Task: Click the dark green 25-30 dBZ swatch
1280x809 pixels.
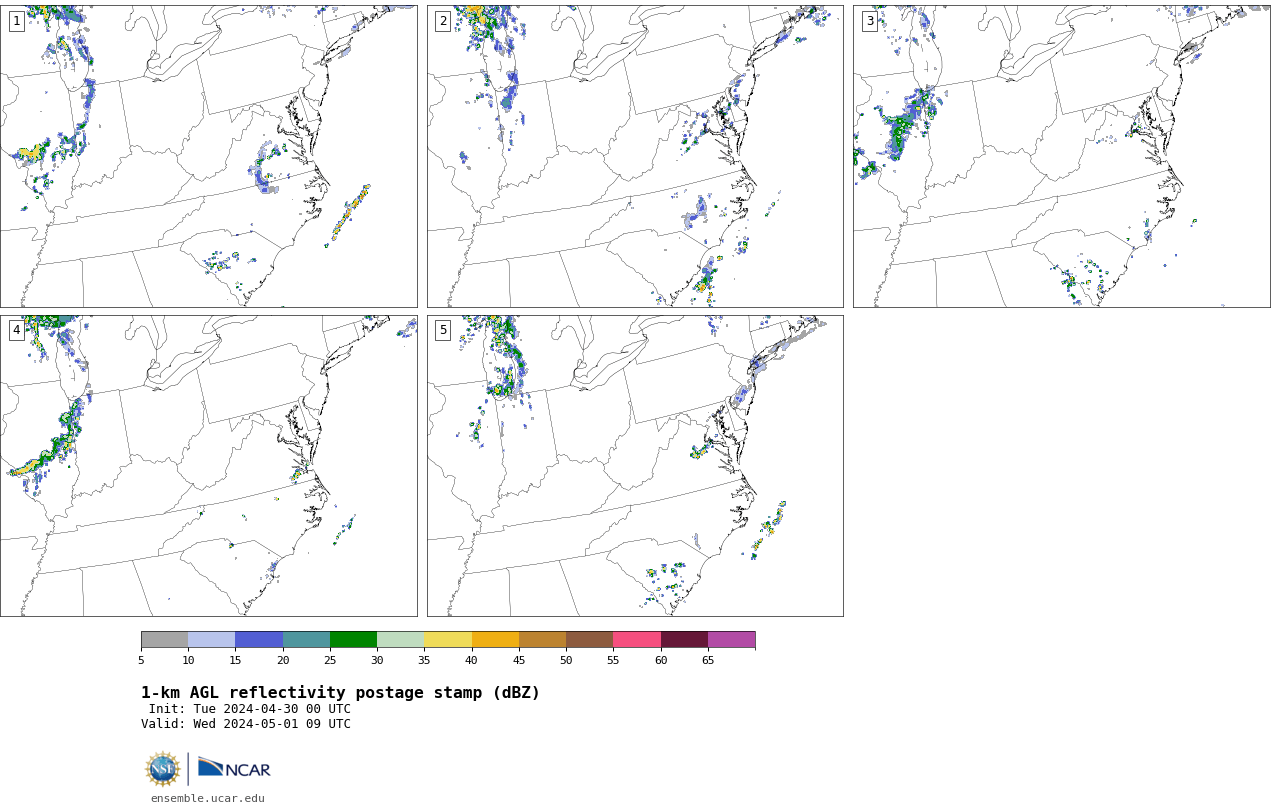Action: [x=353, y=640]
